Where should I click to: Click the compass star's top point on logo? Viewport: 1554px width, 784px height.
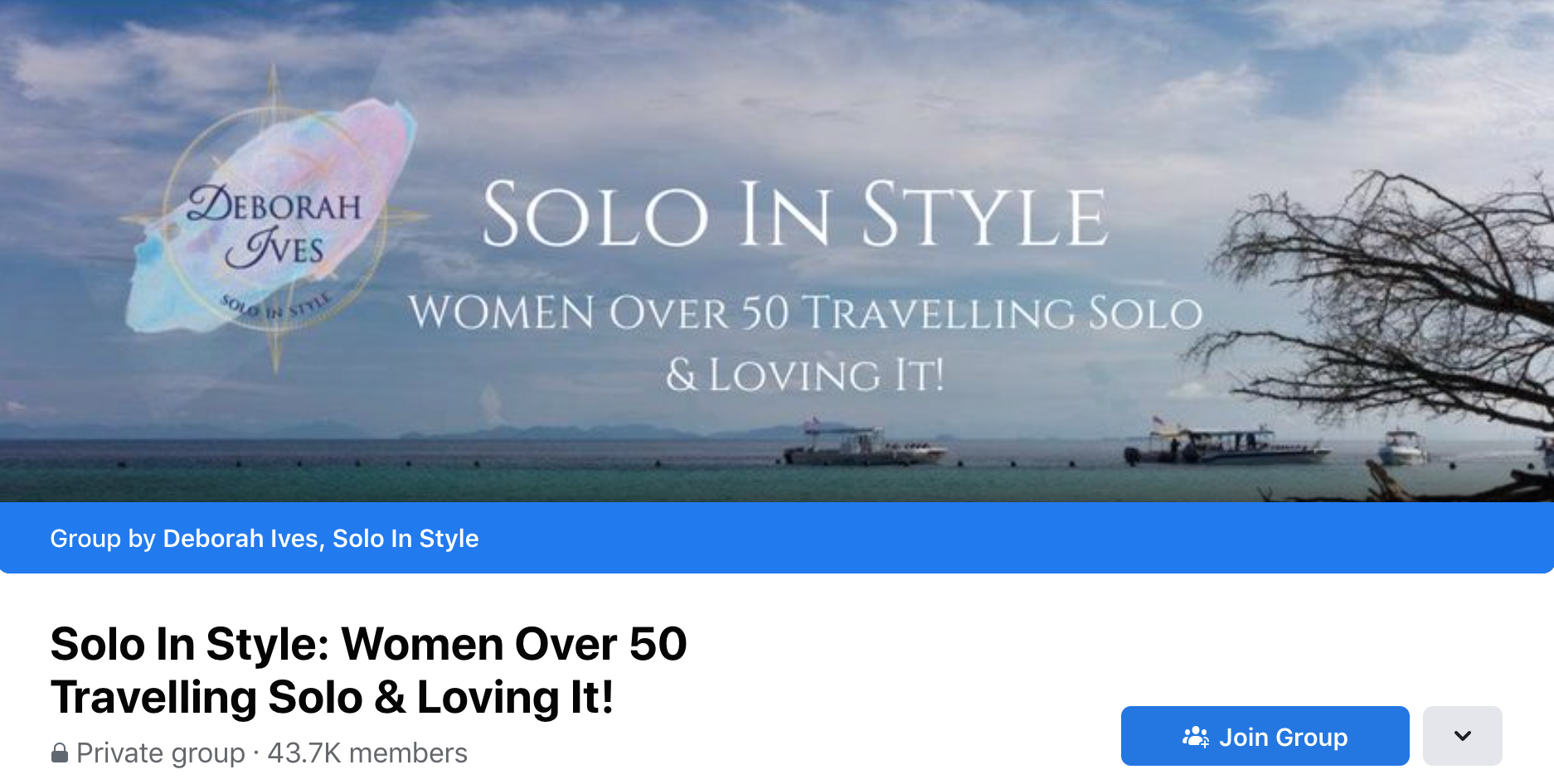(x=274, y=83)
